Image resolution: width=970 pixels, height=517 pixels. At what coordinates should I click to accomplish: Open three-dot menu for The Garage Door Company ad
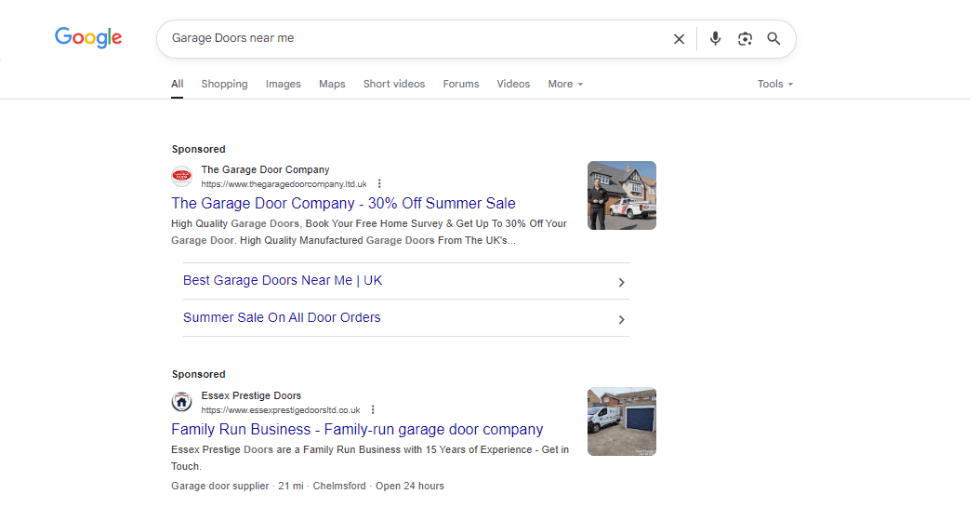click(x=379, y=184)
